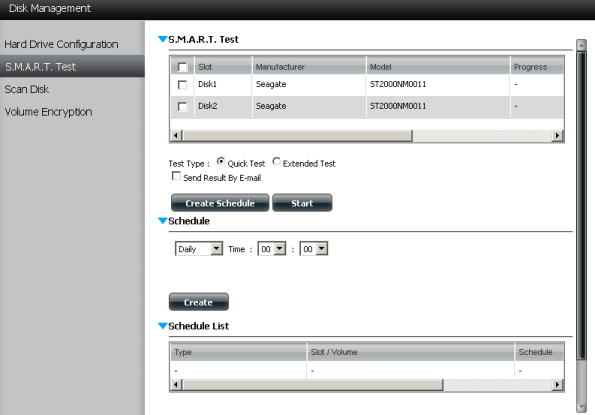Collapse the Schedule List section triangle
This screenshot has width=595, height=415.
pyautogui.click(x=162, y=326)
